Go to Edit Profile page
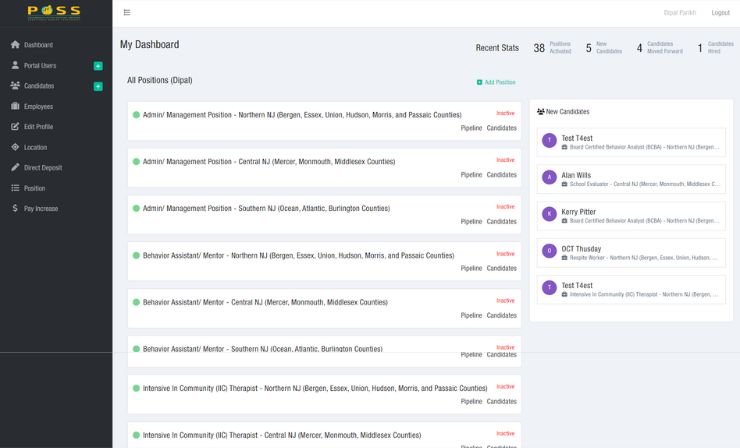 tap(38, 127)
